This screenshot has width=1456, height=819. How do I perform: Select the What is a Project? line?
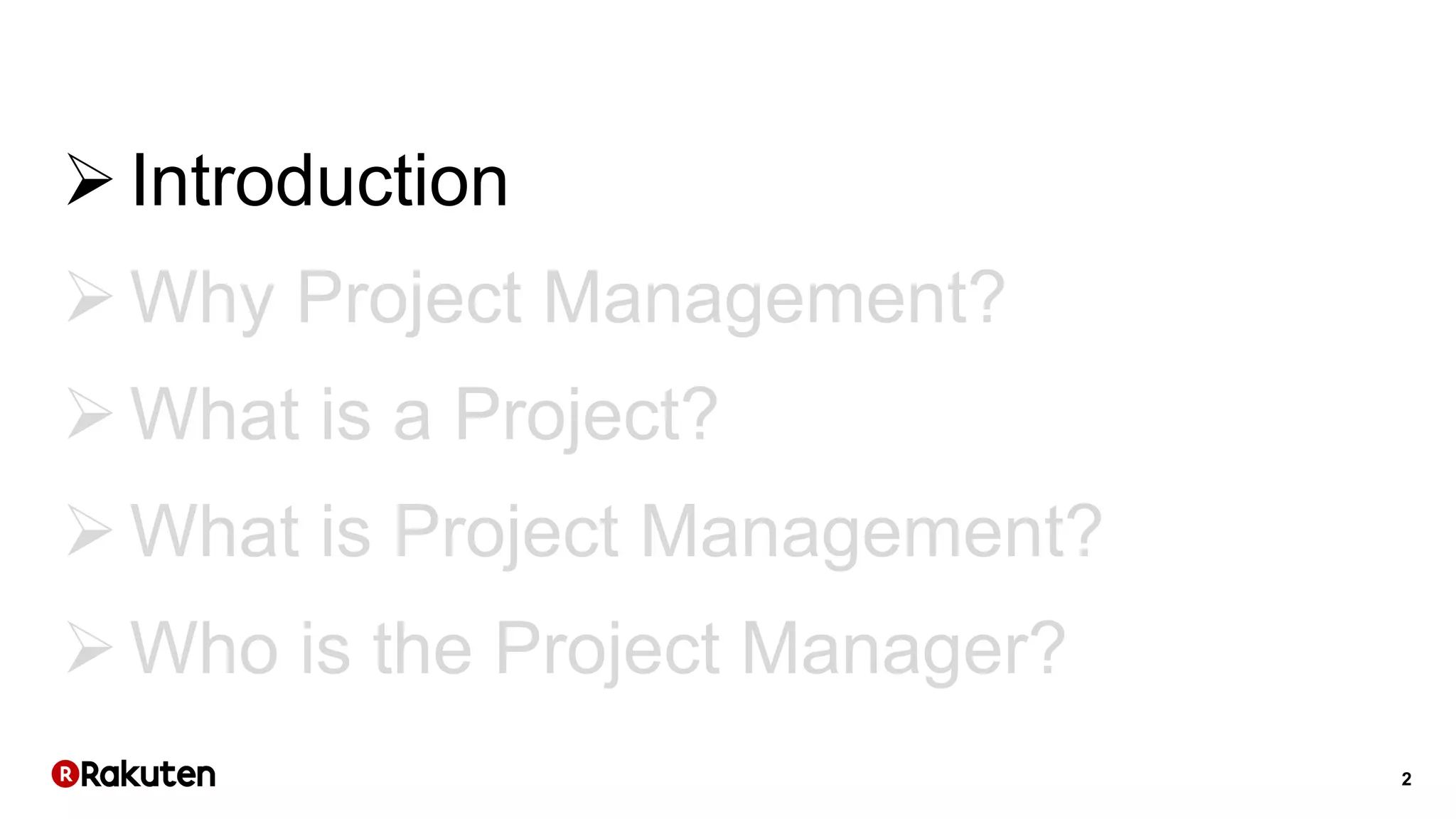click(x=424, y=416)
